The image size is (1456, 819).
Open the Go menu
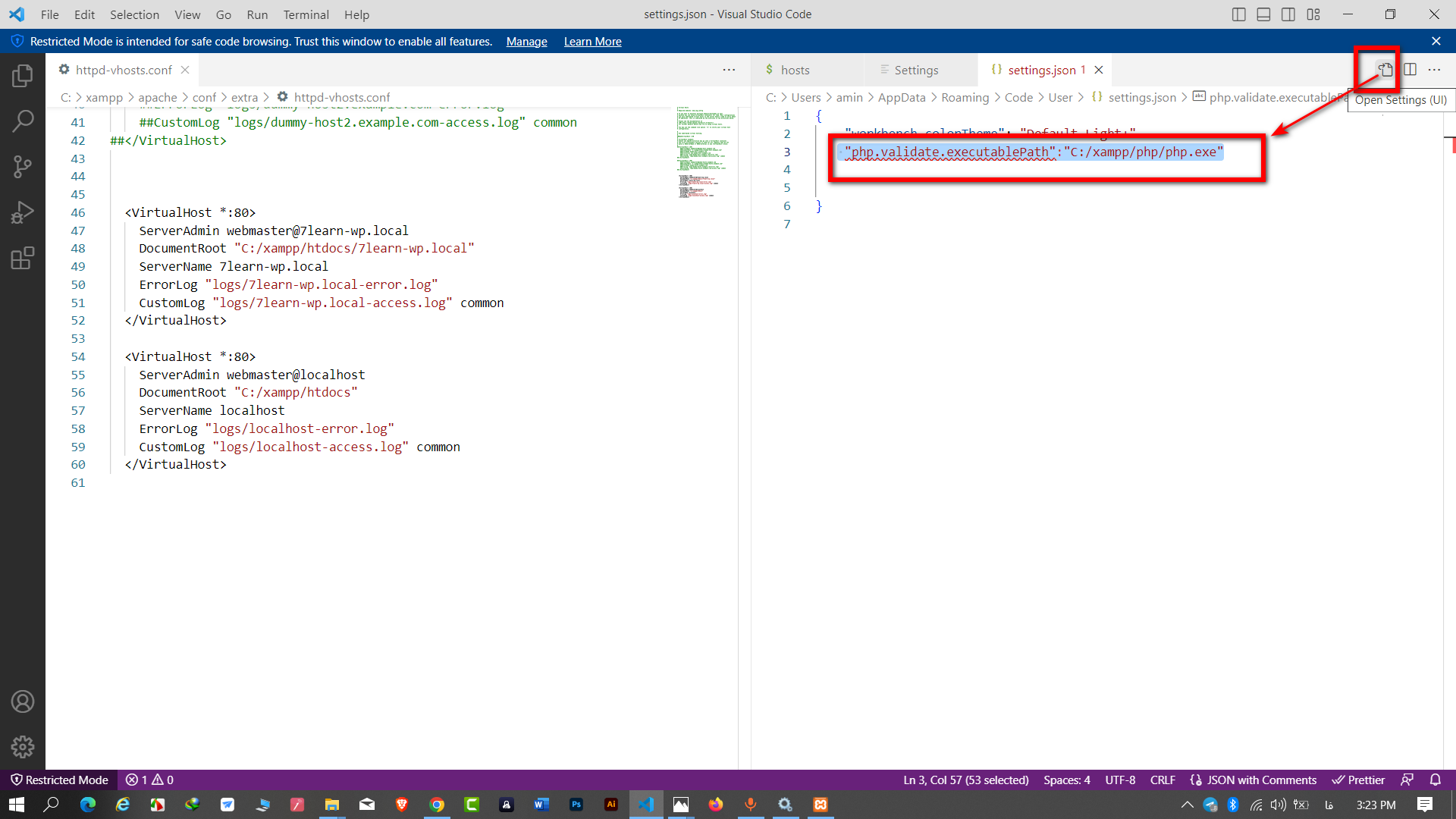[x=224, y=14]
